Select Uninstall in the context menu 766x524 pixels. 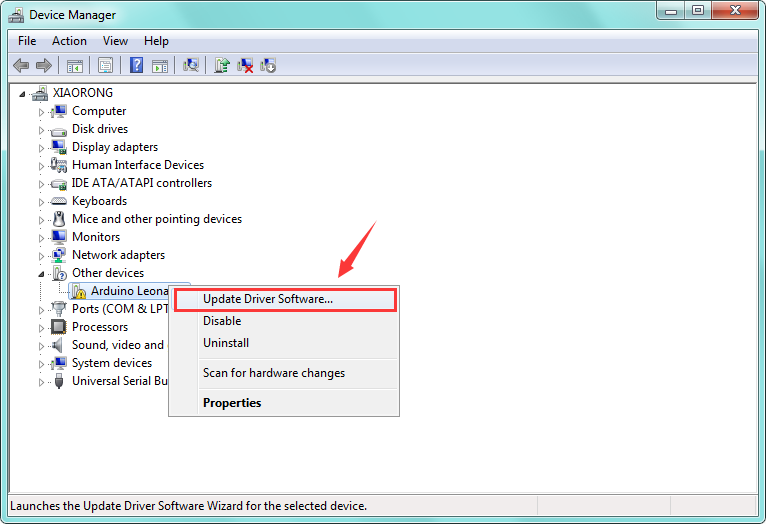point(226,343)
